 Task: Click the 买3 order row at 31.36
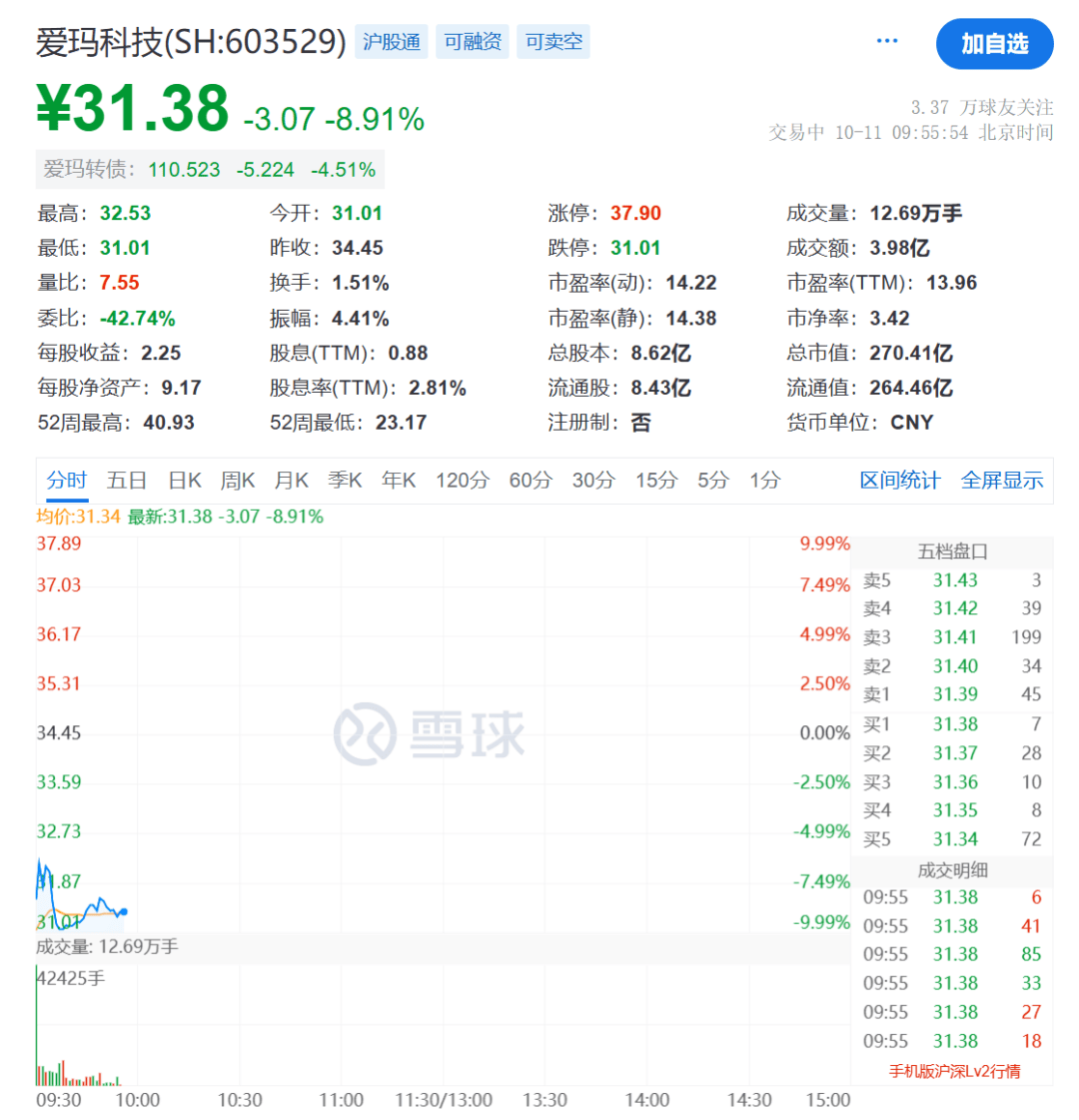pos(952,782)
